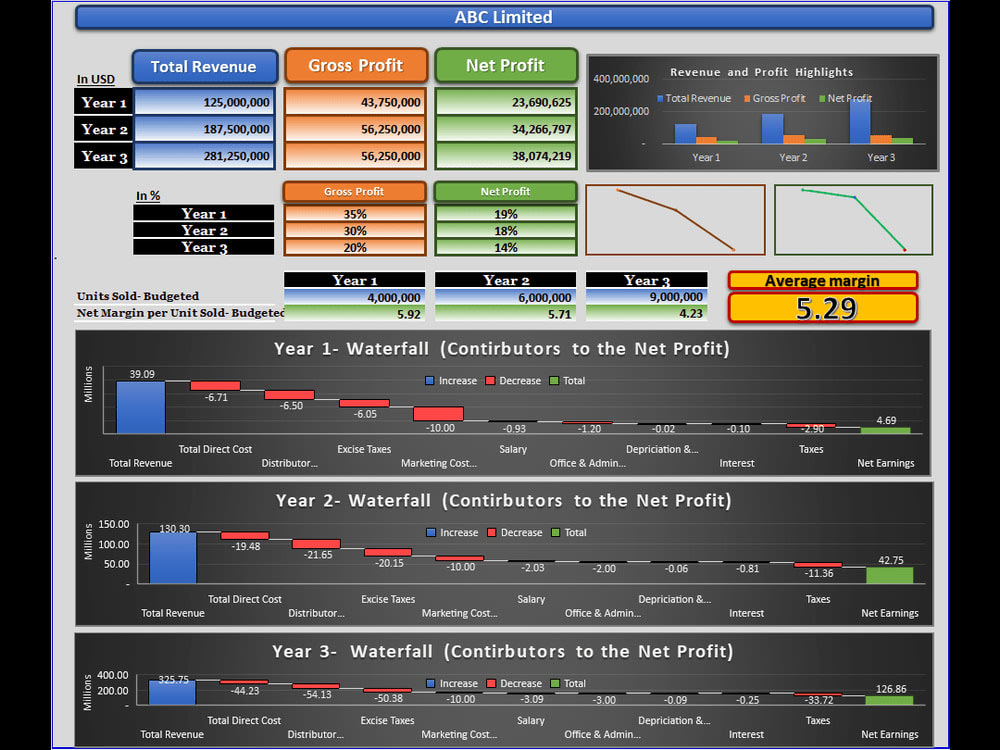
Task: Toggle the Increase series in Year 2 waterfall legend
Action: 430,532
